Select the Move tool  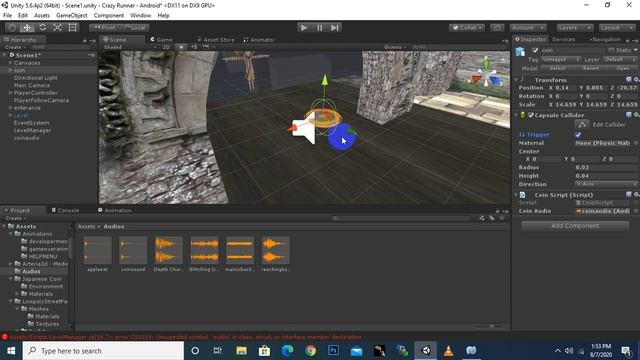coord(27,27)
